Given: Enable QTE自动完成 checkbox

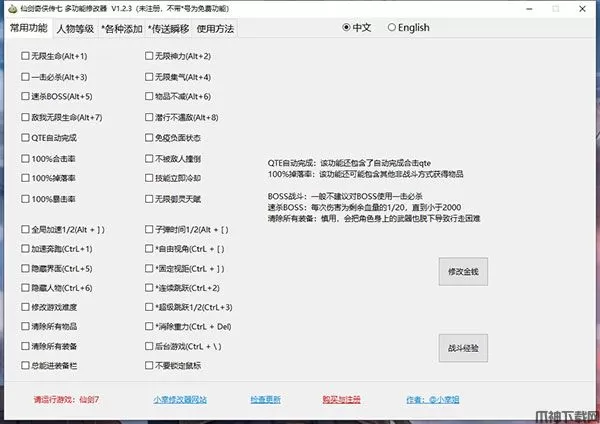Looking at the screenshot, I should point(25,138).
